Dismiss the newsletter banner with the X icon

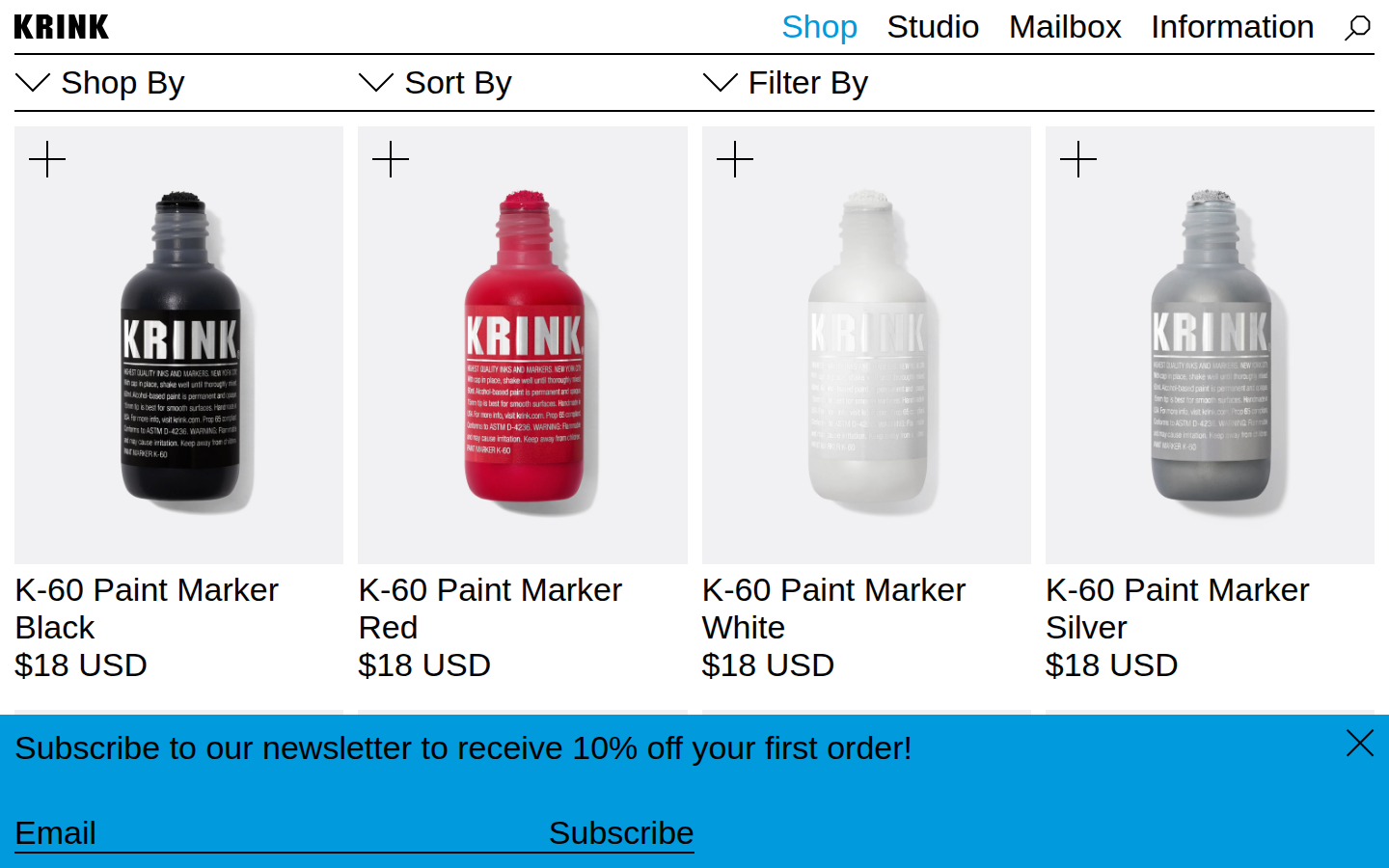1359,744
